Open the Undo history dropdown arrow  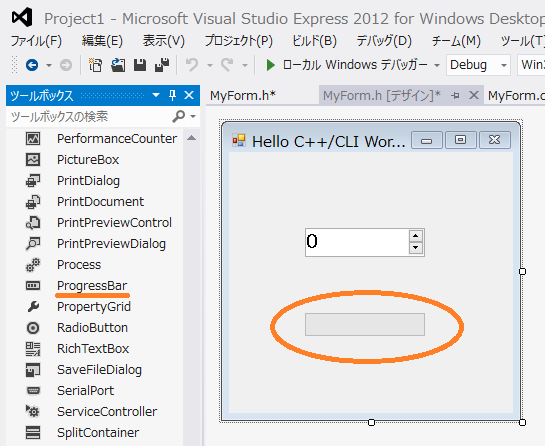(x=210, y=65)
